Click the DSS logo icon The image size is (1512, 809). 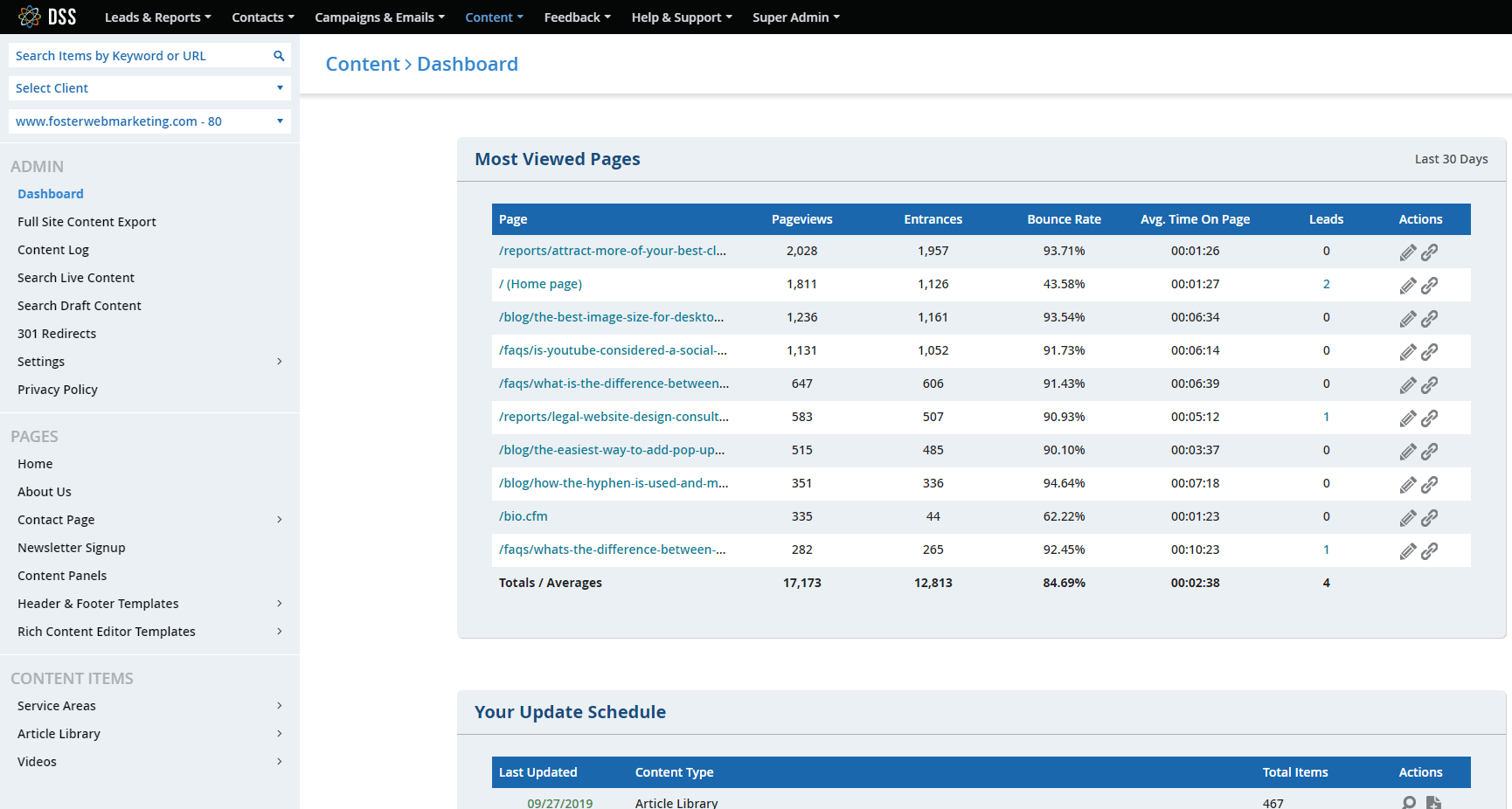pyautogui.click(x=30, y=17)
